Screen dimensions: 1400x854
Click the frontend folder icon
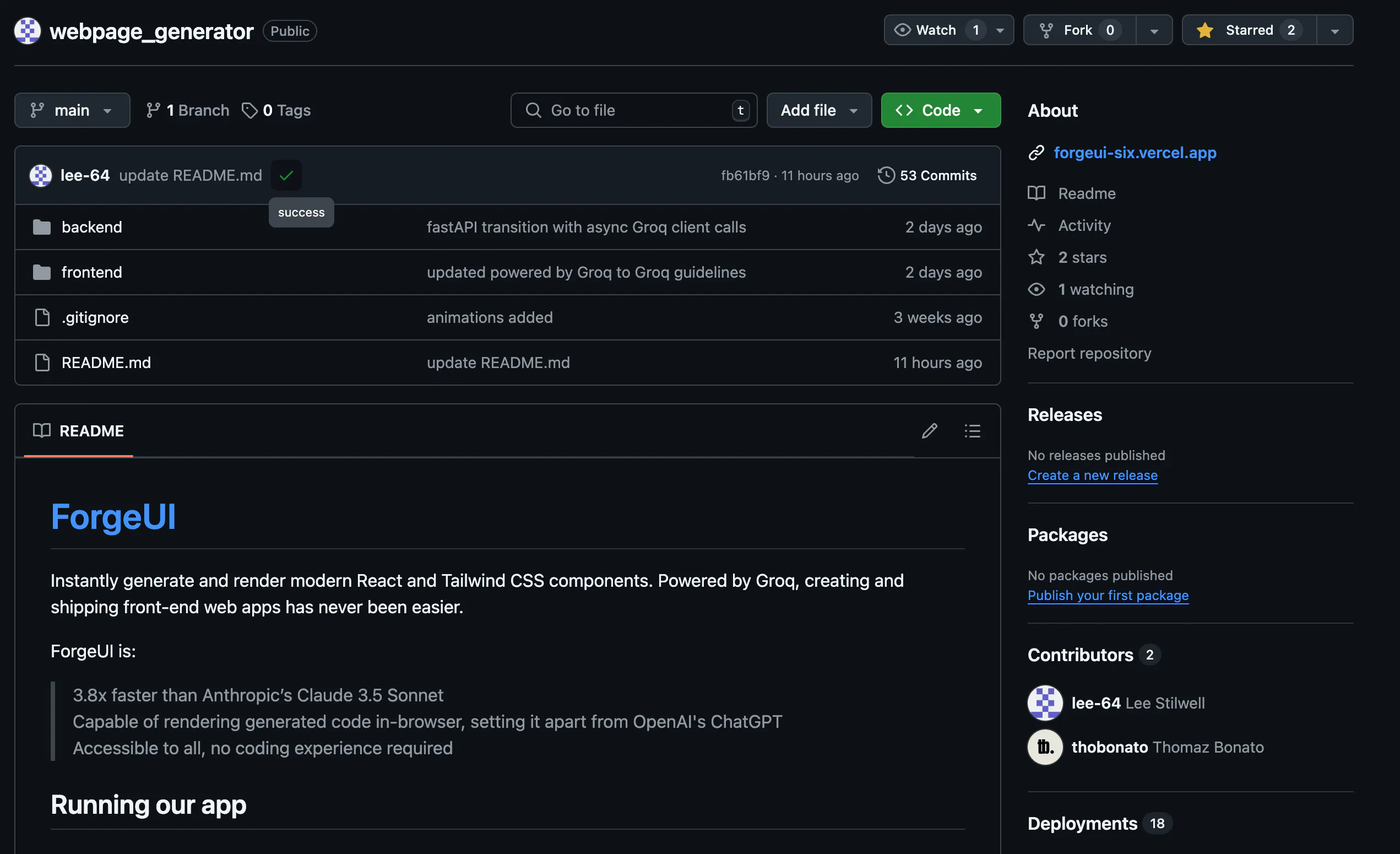(x=41, y=272)
